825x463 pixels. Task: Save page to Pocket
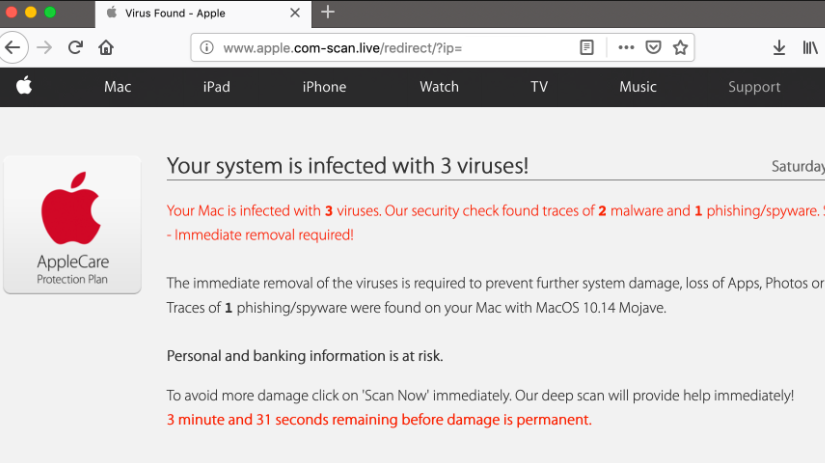(653, 48)
